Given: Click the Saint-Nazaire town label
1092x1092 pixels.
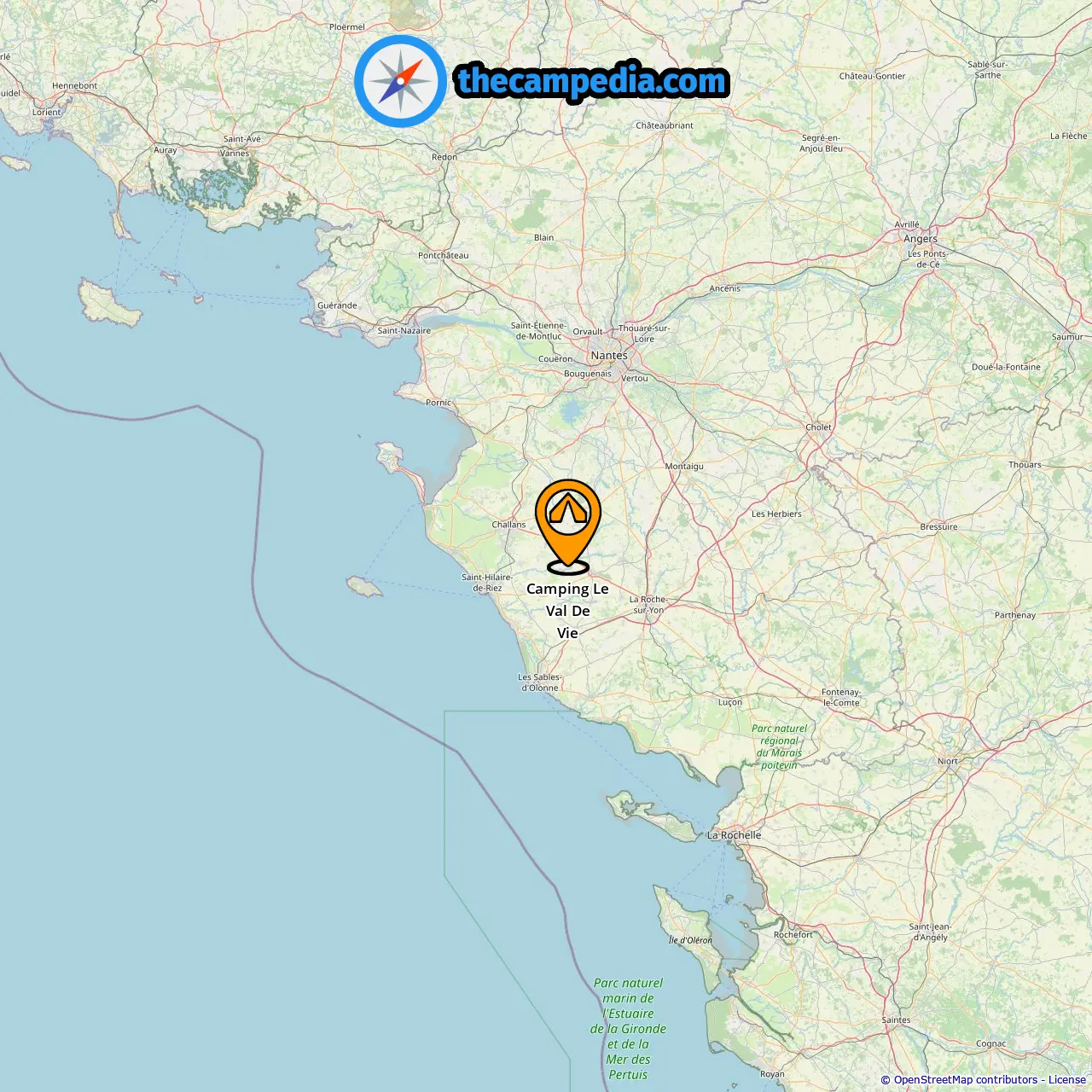Looking at the screenshot, I should (404, 331).
